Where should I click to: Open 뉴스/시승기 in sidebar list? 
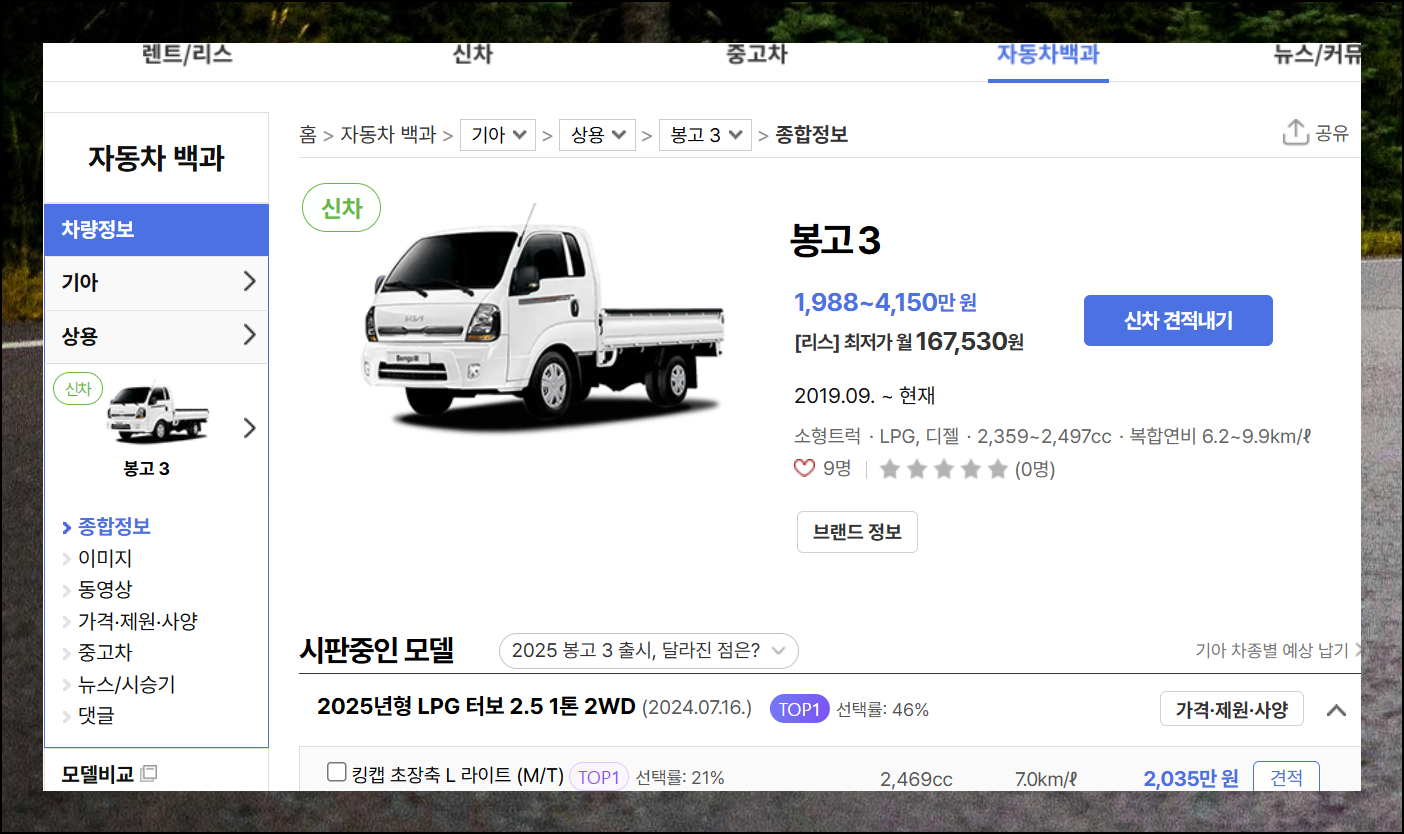pos(127,685)
